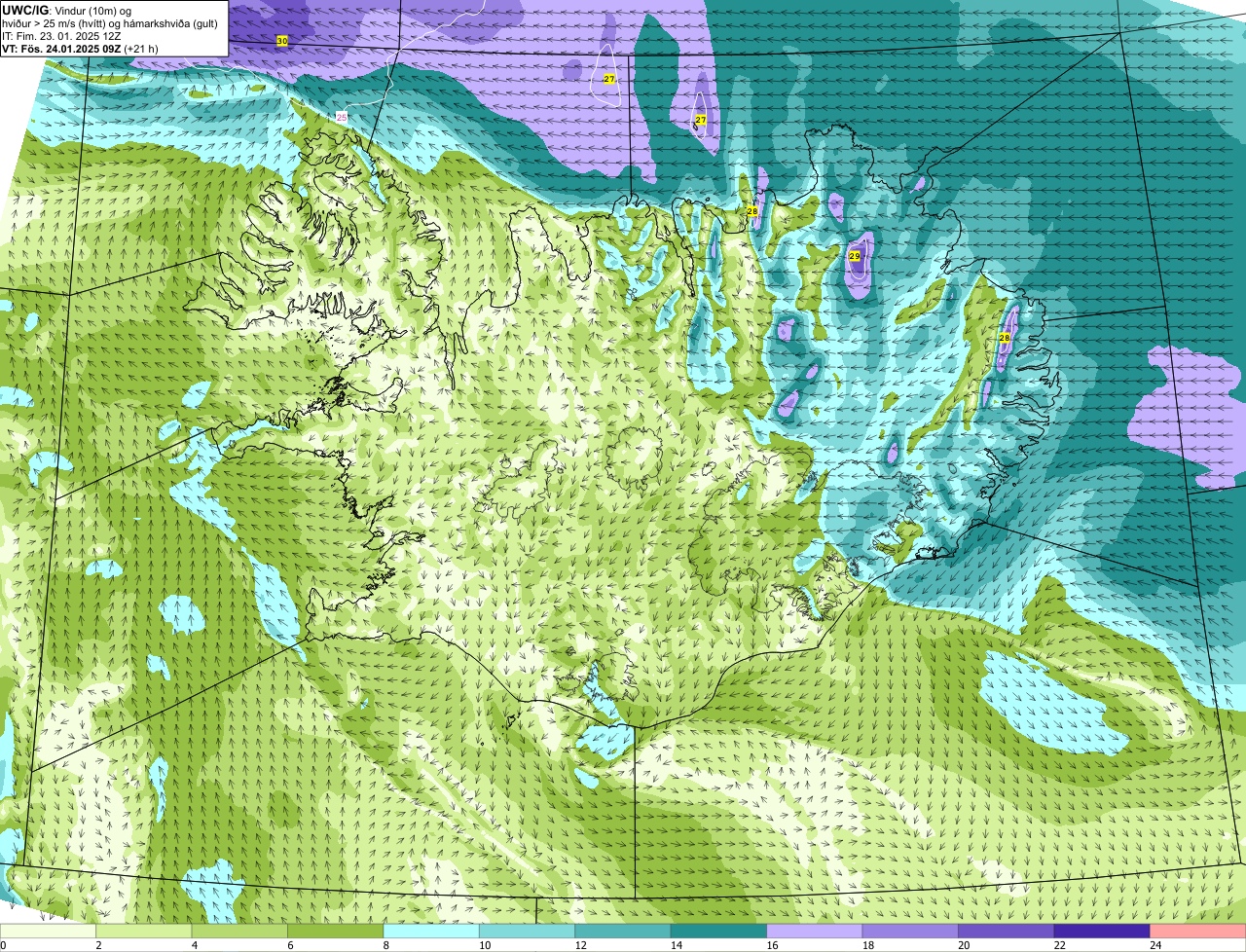Click the colour bar value 12
Viewport: 1246px width, 952px height.
(x=580, y=945)
